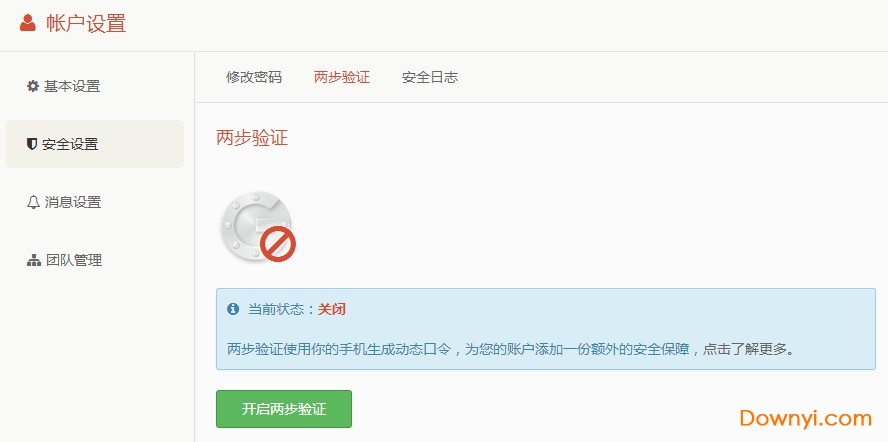Screen dimensions: 888x442
Task: Click the 两步验证 section heading
Action: pos(252,138)
